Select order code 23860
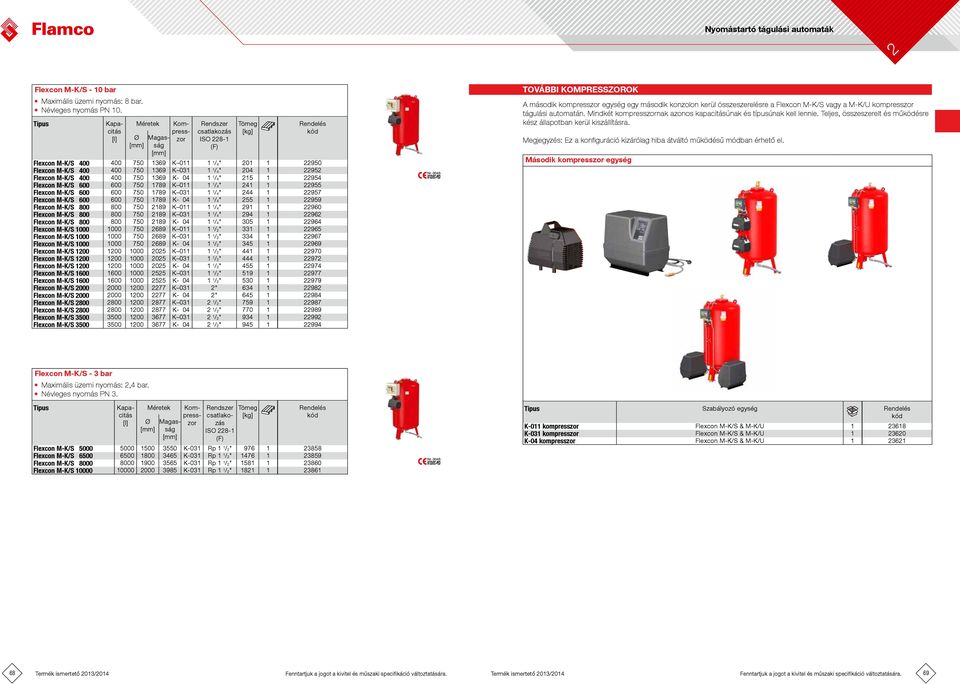Image resolution: width=960 pixels, height=684 pixels. 312,463
